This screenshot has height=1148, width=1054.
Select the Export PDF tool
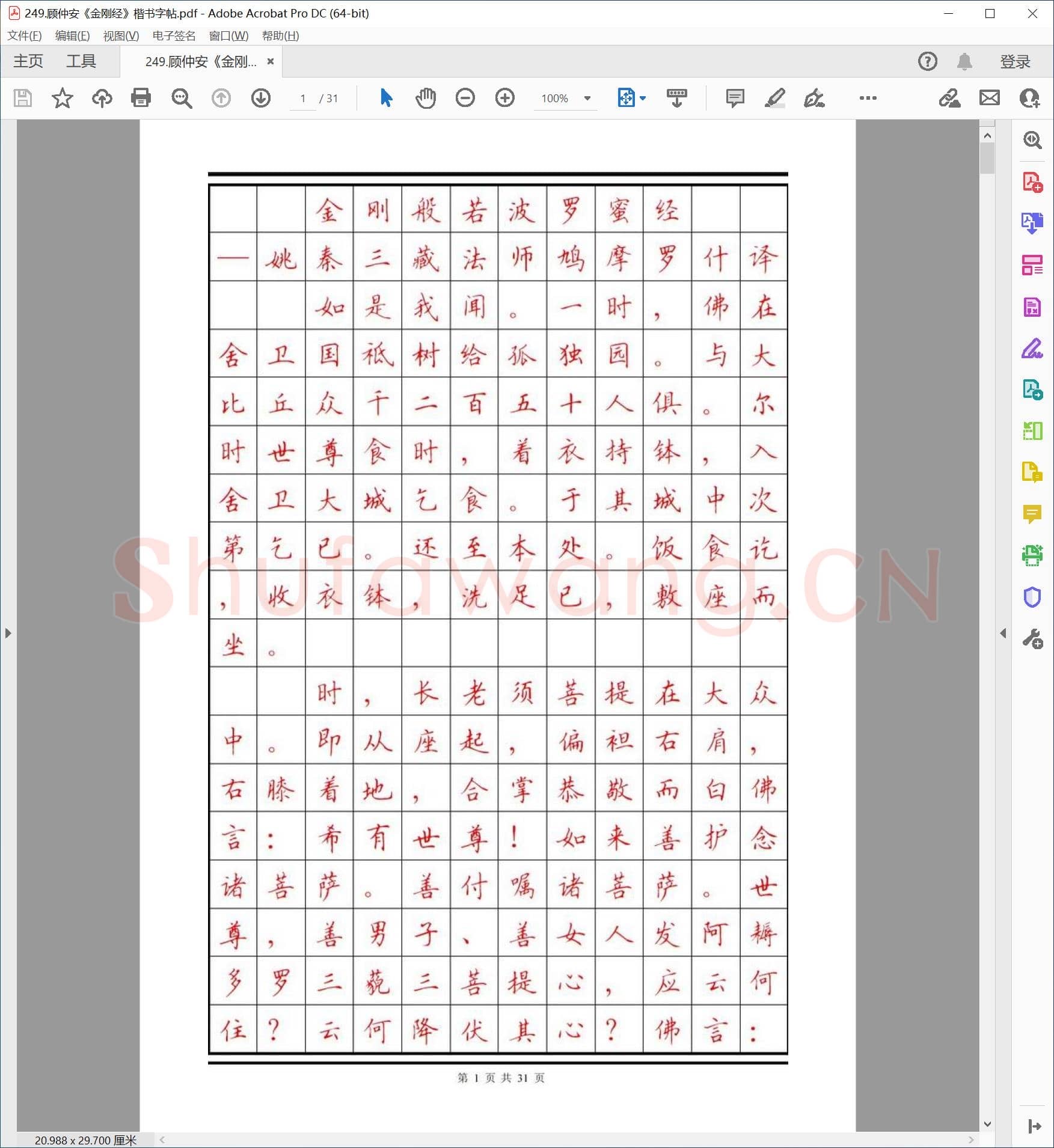tap(1032, 224)
